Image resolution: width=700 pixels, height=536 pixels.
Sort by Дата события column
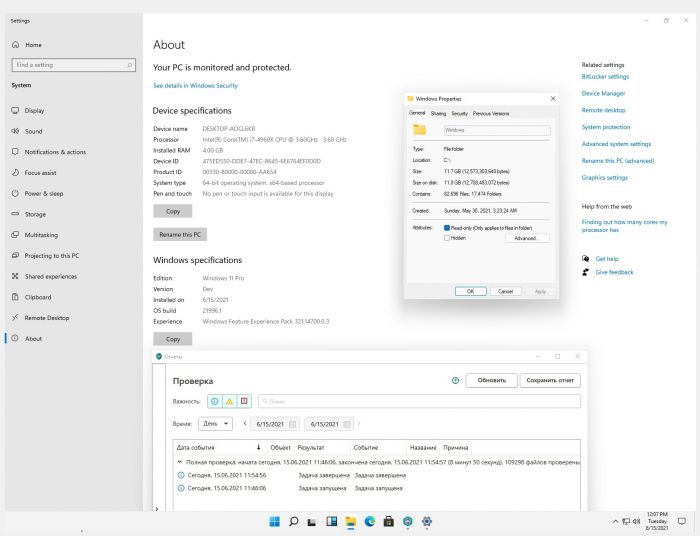coord(219,448)
